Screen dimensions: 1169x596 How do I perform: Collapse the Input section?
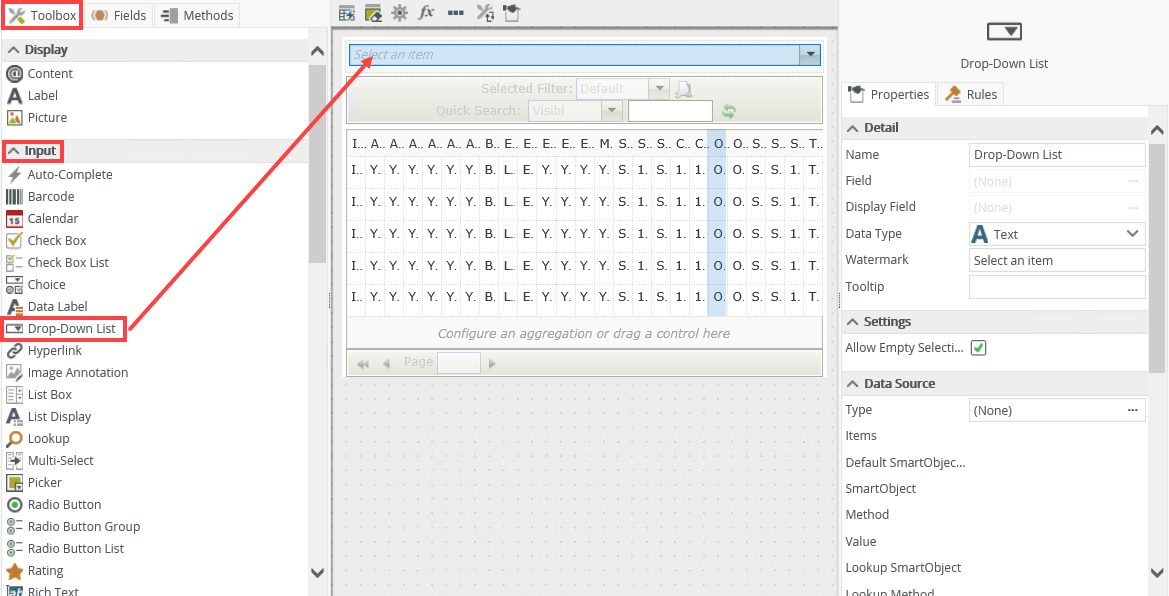[13, 151]
